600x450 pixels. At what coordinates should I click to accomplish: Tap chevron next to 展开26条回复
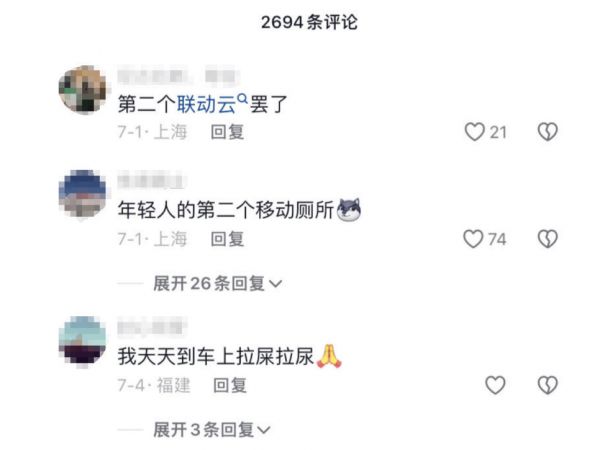[276, 284]
